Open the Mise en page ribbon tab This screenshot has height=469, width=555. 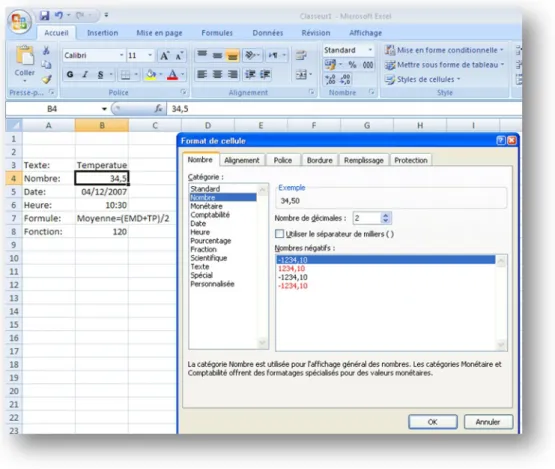pos(159,33)
